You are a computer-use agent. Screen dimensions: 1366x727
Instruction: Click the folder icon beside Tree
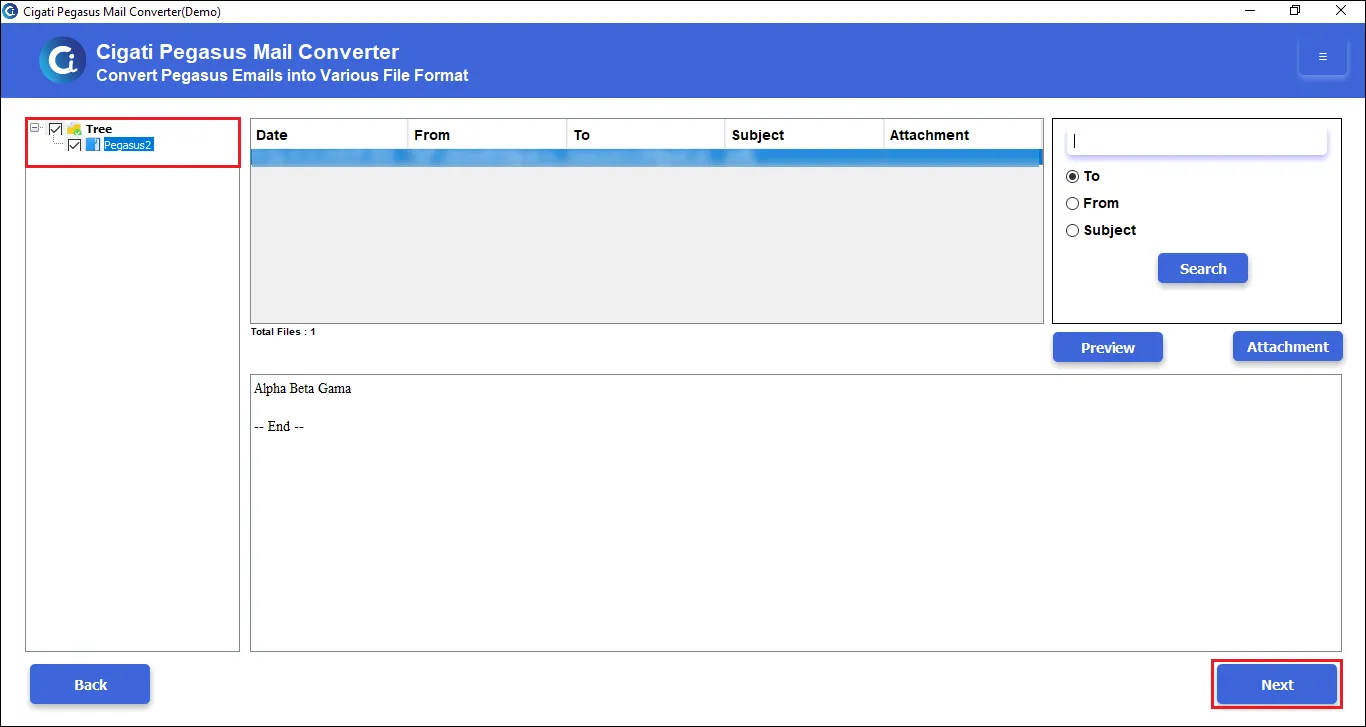(74, 129)
